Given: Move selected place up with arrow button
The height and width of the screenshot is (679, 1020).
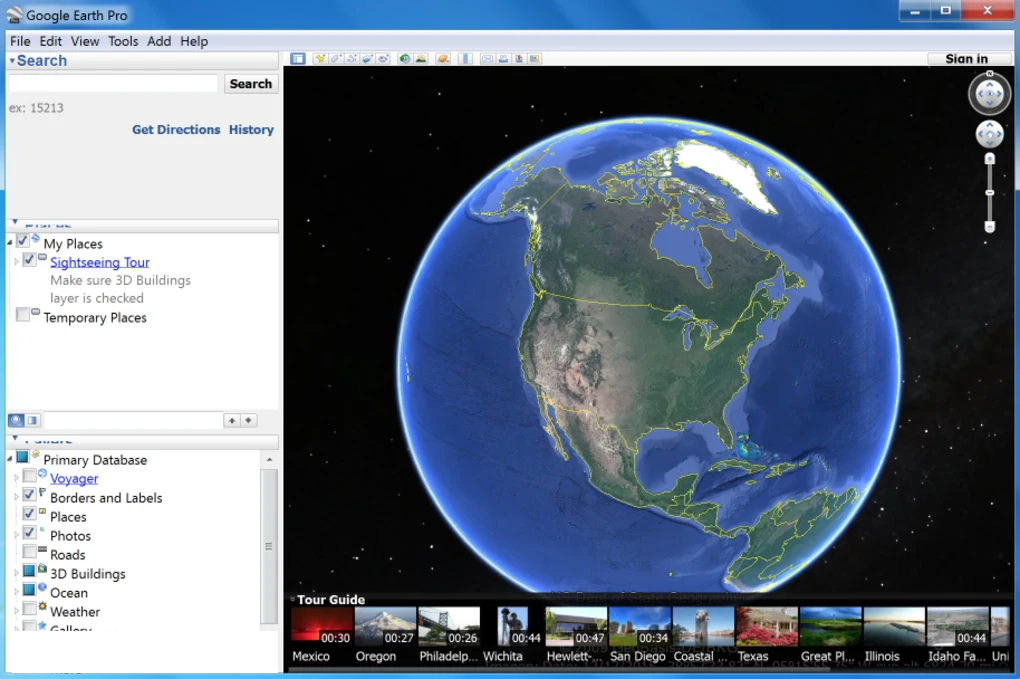Looking at the screenshot, I should click(232, 420).
